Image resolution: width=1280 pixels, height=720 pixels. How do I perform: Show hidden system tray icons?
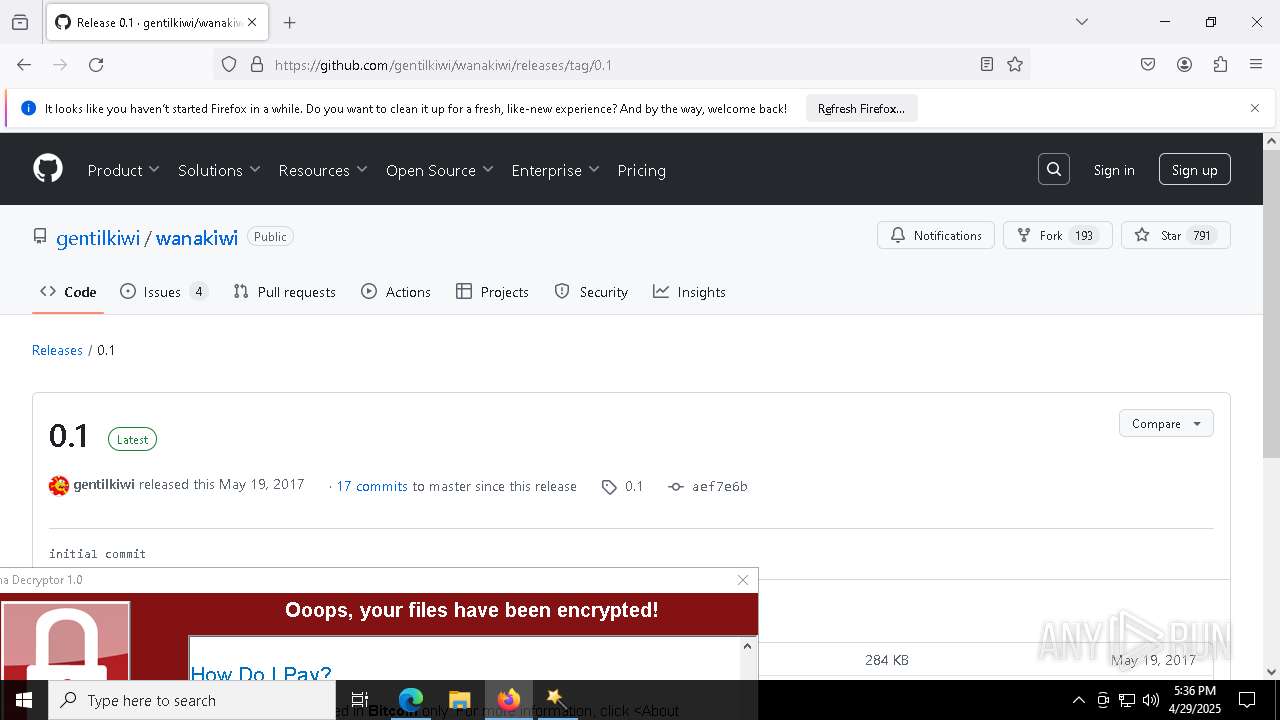click(1079, 700)
